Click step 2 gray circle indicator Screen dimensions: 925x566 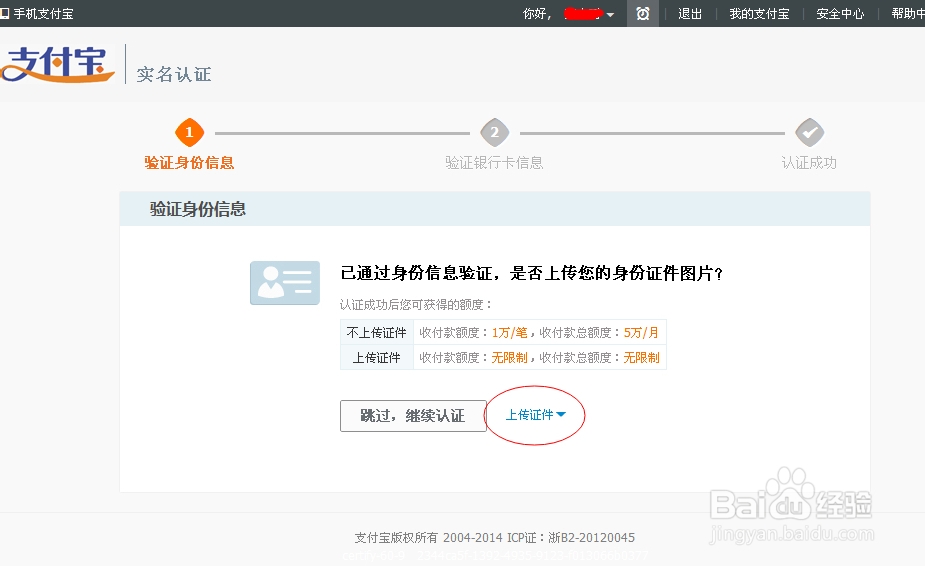494,132
